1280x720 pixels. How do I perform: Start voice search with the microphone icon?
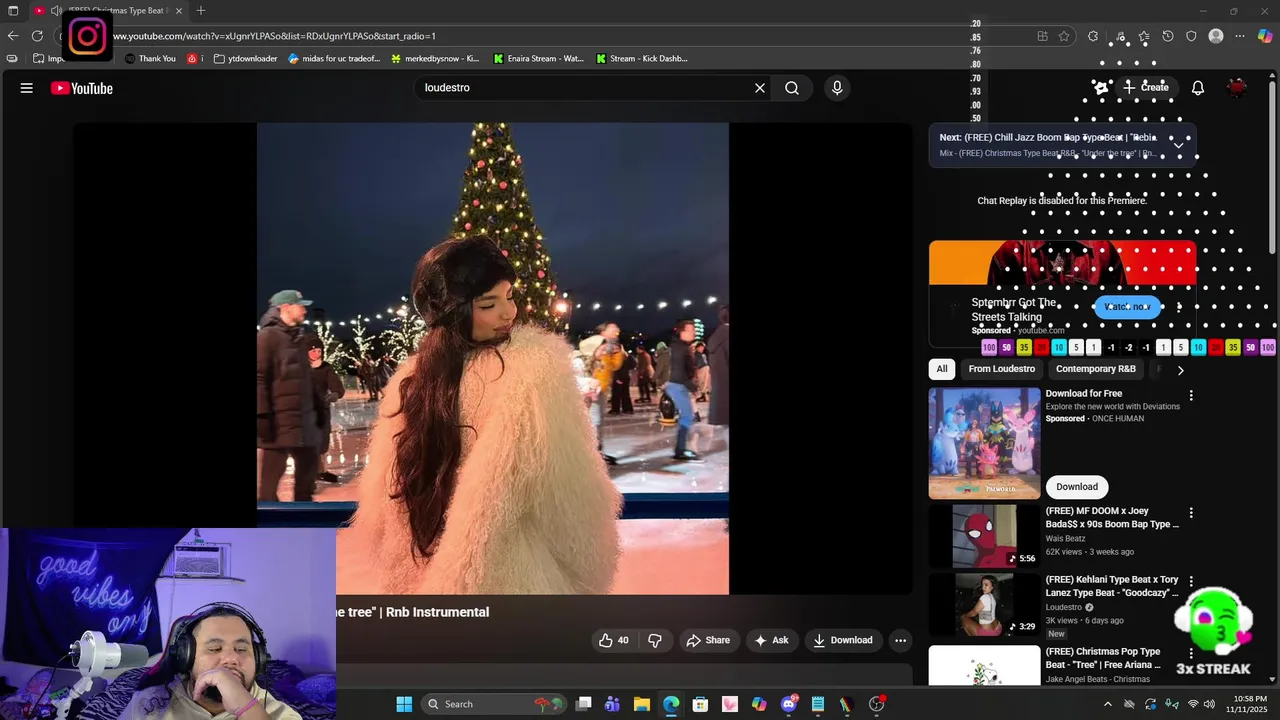(x=837, y=88)
